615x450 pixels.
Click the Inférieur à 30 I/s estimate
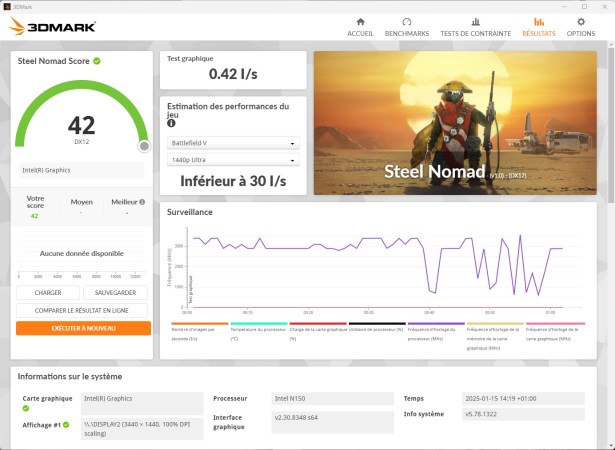pyautogui.click(x=233, y=181)
